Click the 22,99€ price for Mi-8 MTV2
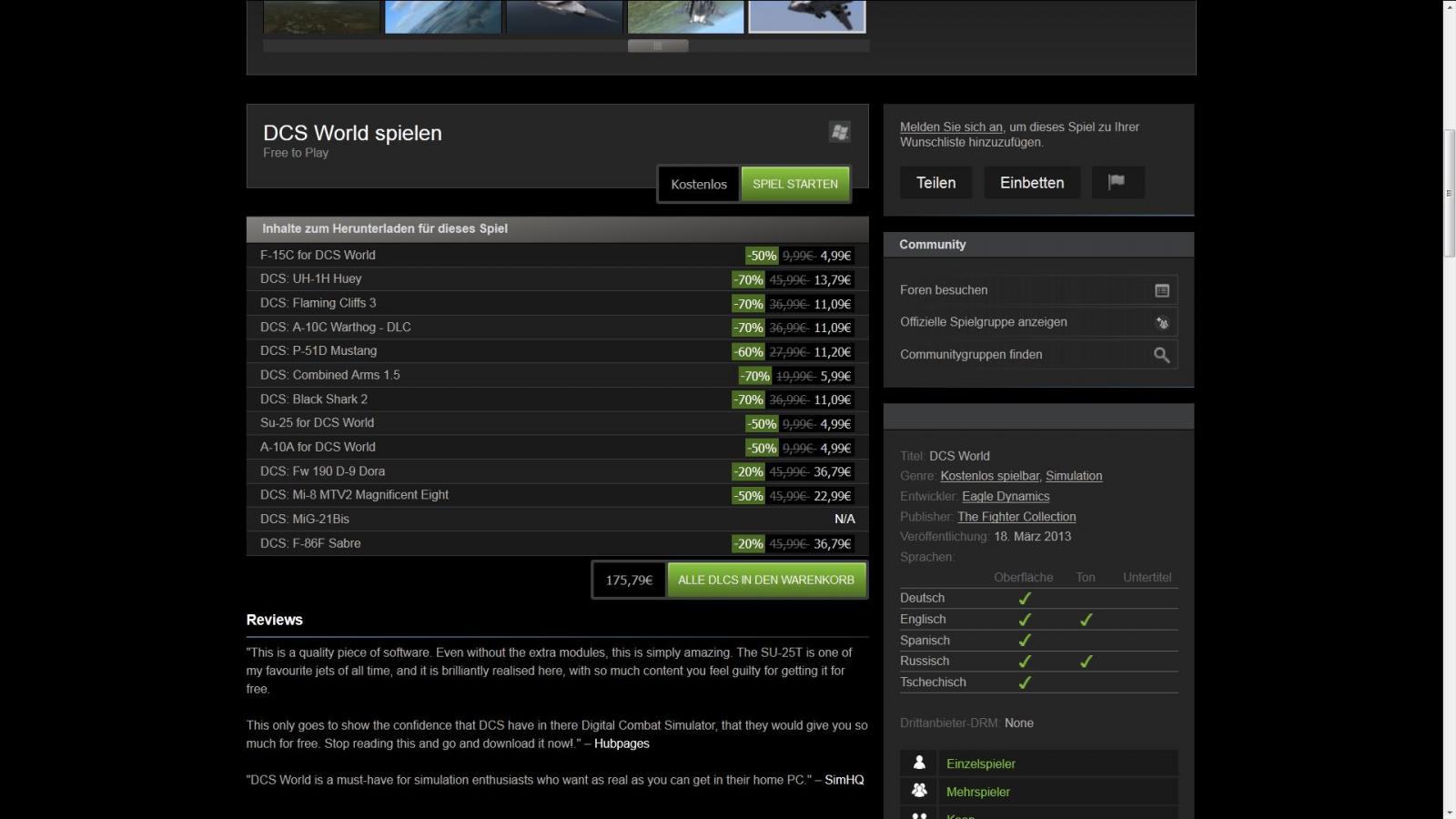 click(833, 496)
